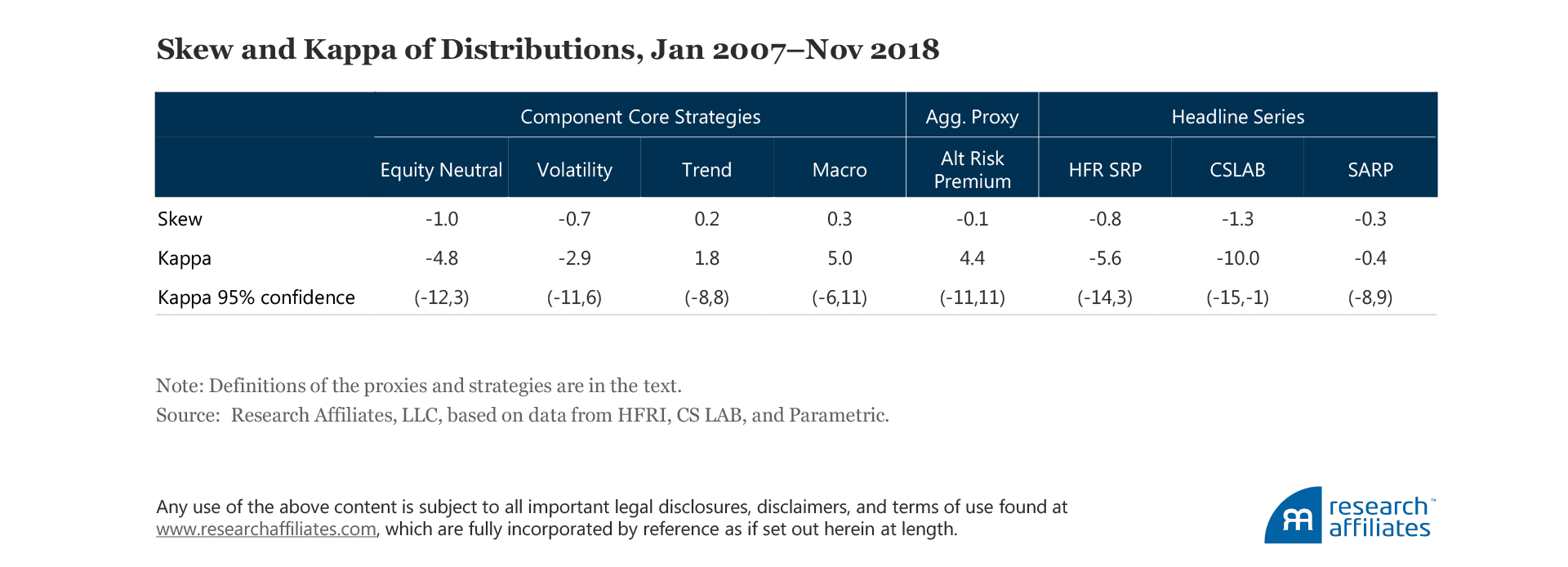Click the chart title Skew and Kappa
Screen dimensions: 1568x567
[x=547, y=50]
